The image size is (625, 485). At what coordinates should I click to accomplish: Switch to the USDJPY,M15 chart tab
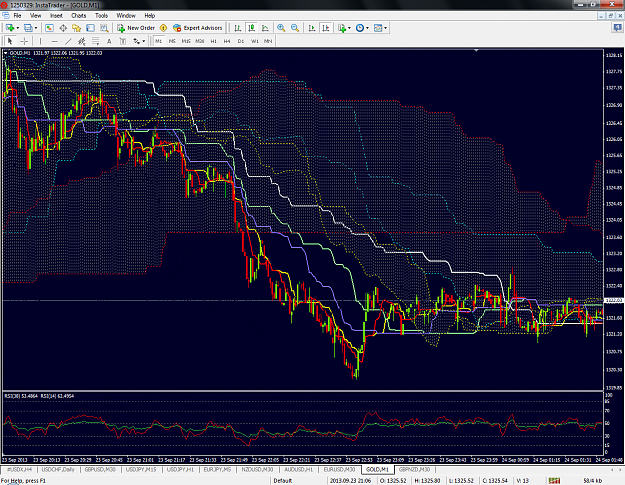click(x=141, y=469)
